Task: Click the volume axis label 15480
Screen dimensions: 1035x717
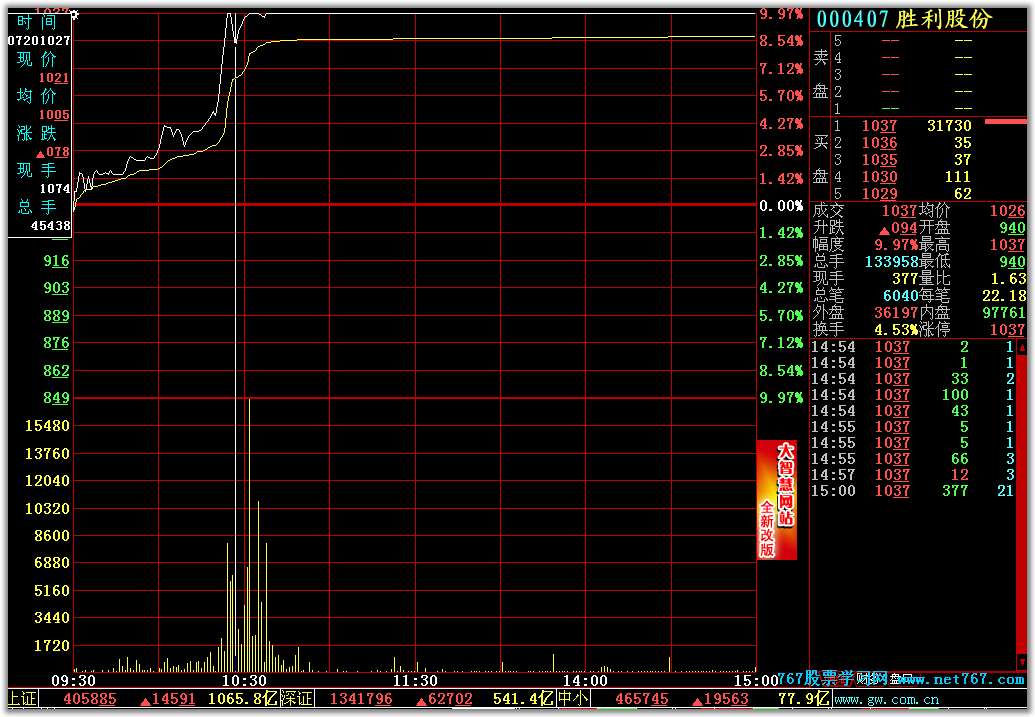Action: (x=47, y=426)
